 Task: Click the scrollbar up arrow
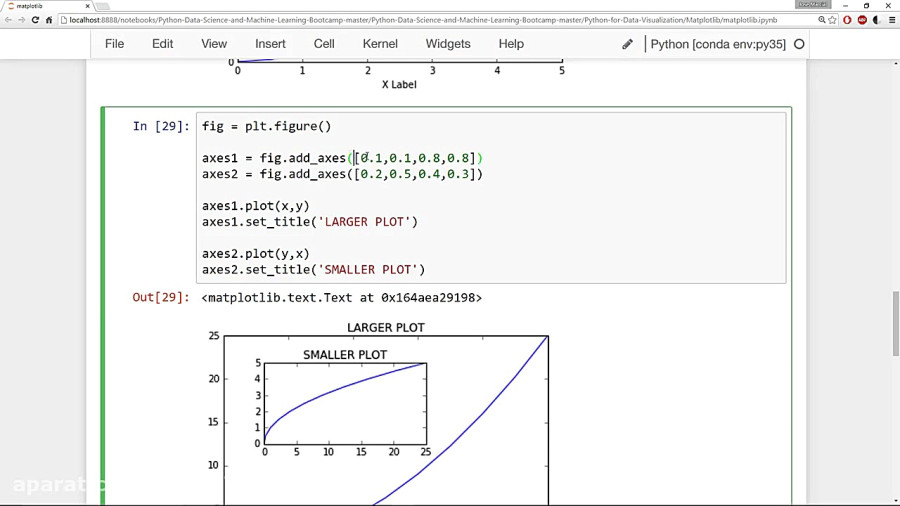(895, 63)
